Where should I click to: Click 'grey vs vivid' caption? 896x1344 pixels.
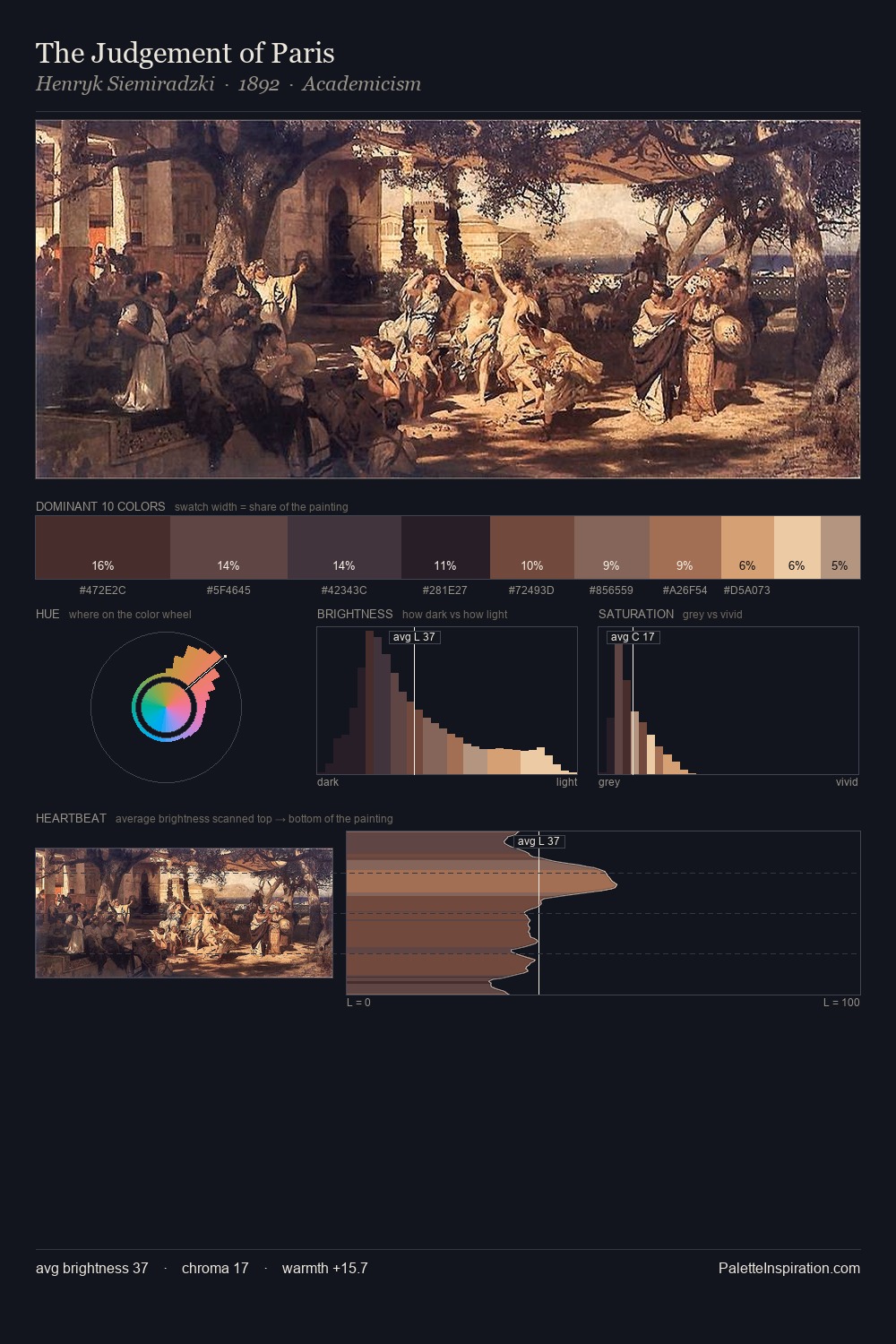pos(712,615)
